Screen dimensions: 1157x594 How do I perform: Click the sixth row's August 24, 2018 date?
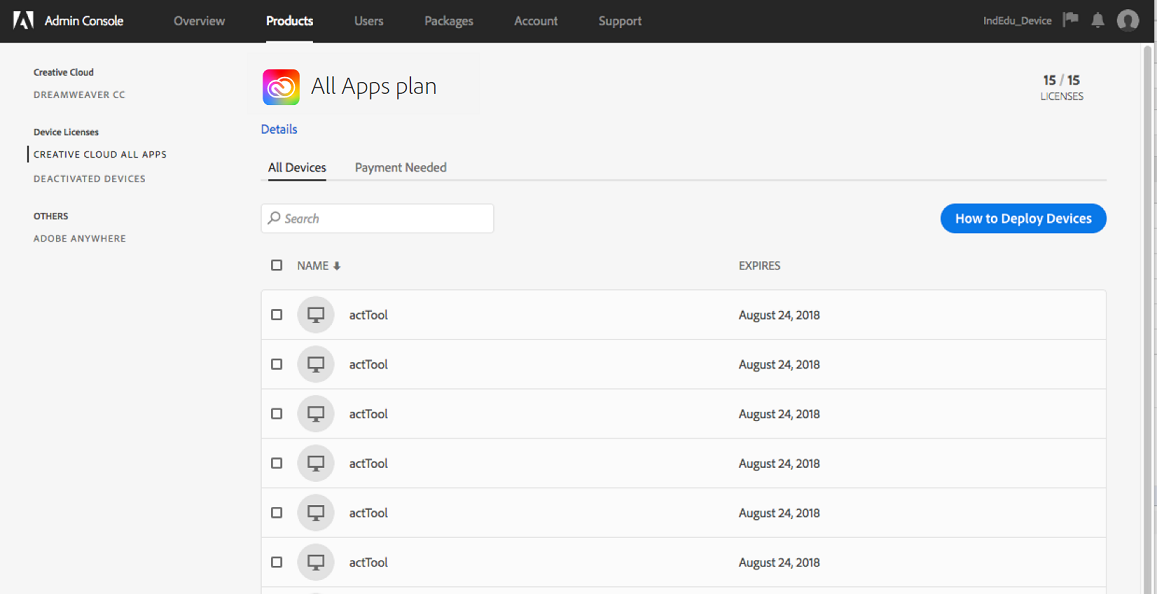coord(779,562)
